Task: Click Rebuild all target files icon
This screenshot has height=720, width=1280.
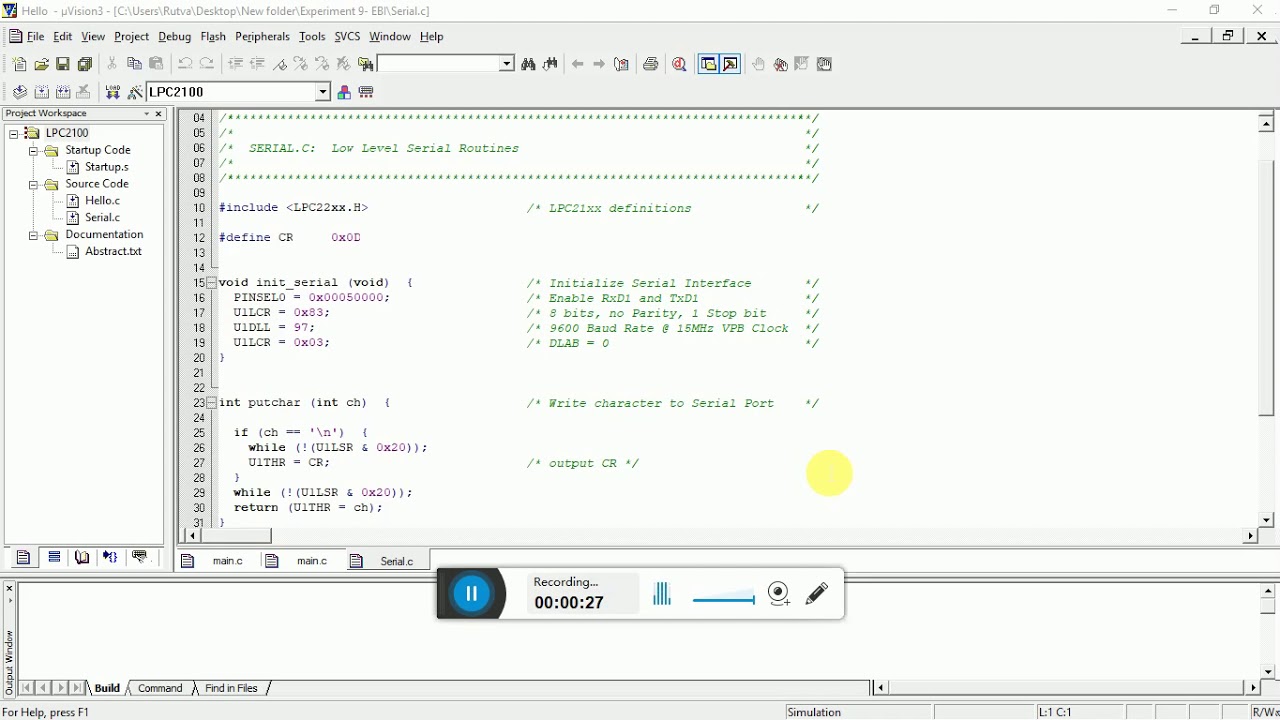Action: [x=63, y=92]
